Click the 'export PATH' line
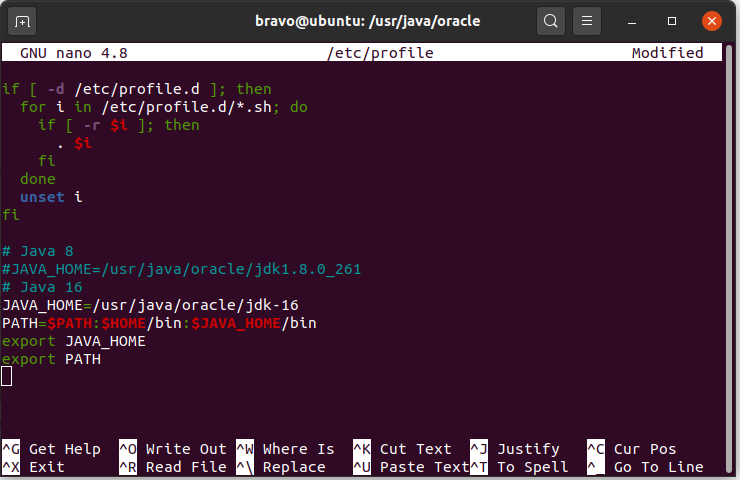This screenshot has height=480, width=740. coord(51,359)
